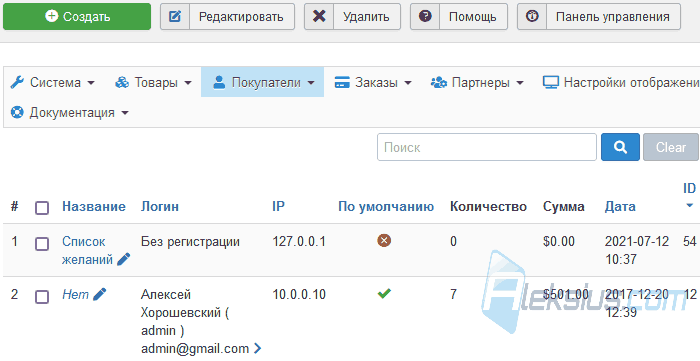This screenshot has width=700, height=361.
Task: Click the pencil edit icon beside Редактировать
Action: [175, 17]
